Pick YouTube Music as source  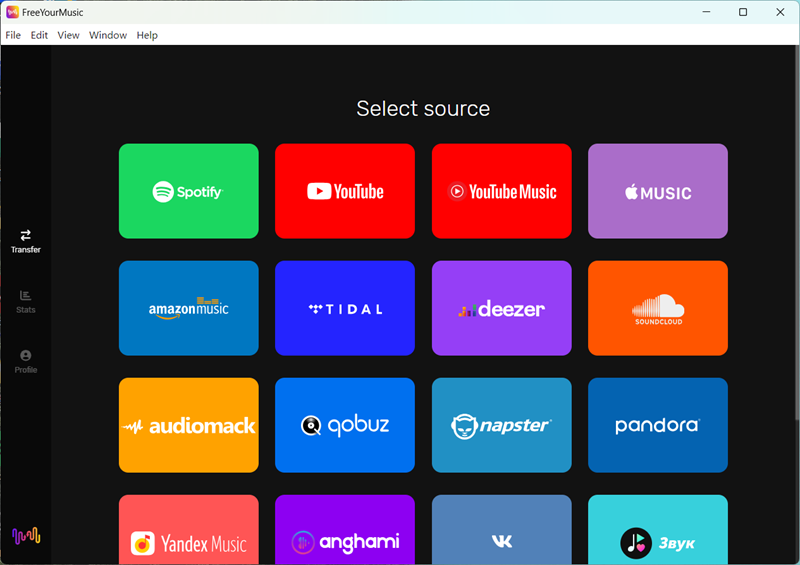point(502,191)
